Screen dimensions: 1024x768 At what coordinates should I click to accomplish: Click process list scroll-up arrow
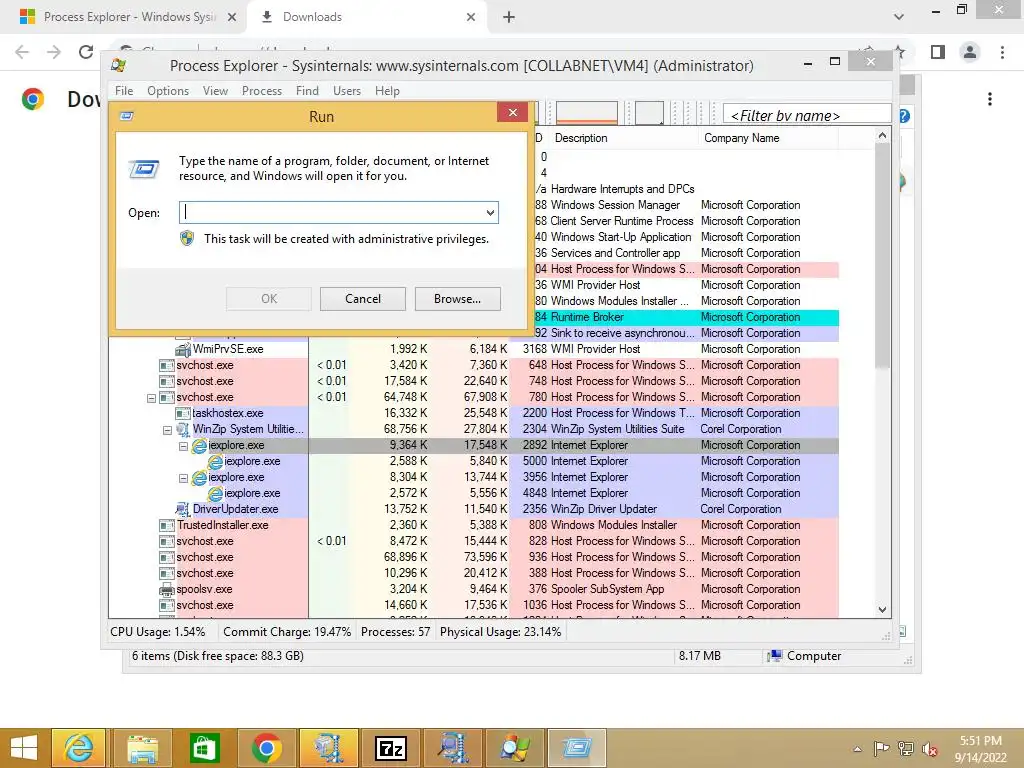pyautogui.click(x=882, y=136)
